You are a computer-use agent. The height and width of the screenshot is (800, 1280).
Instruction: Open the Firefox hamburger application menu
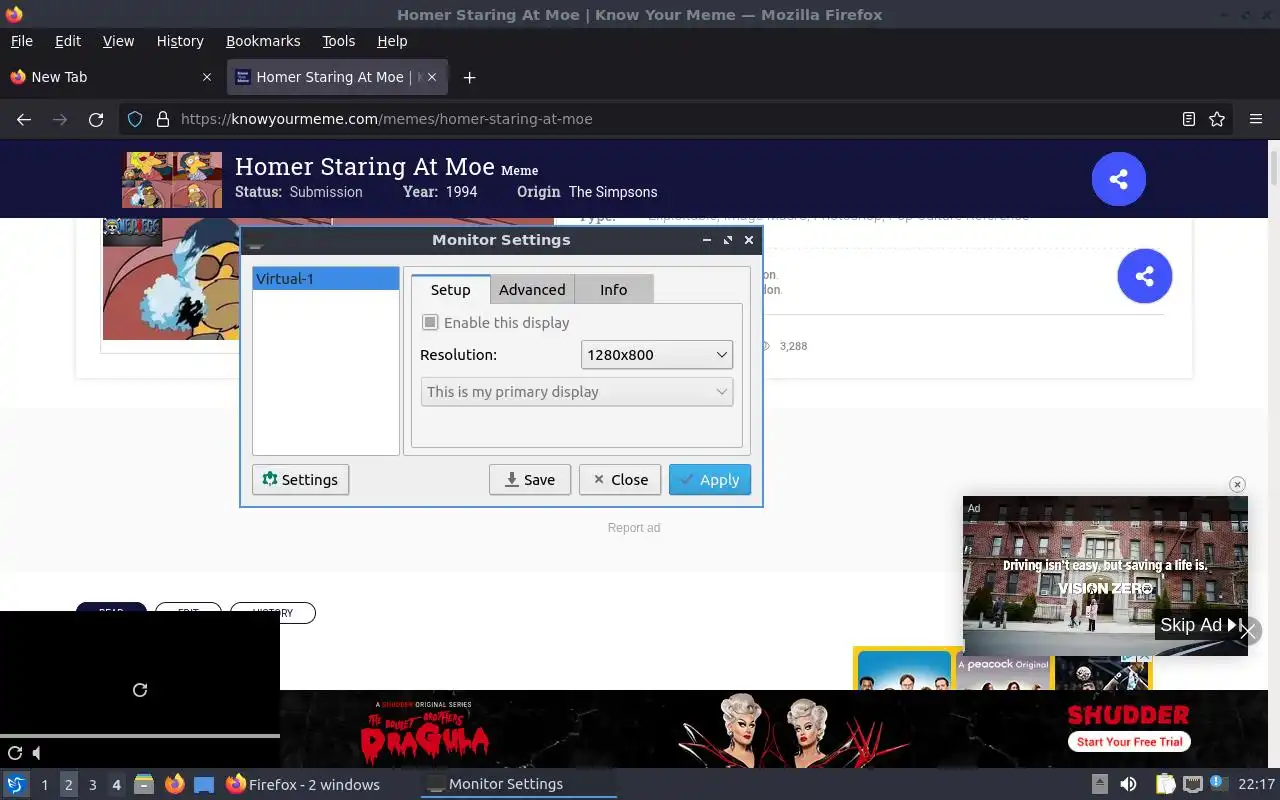pos(1256,119)
